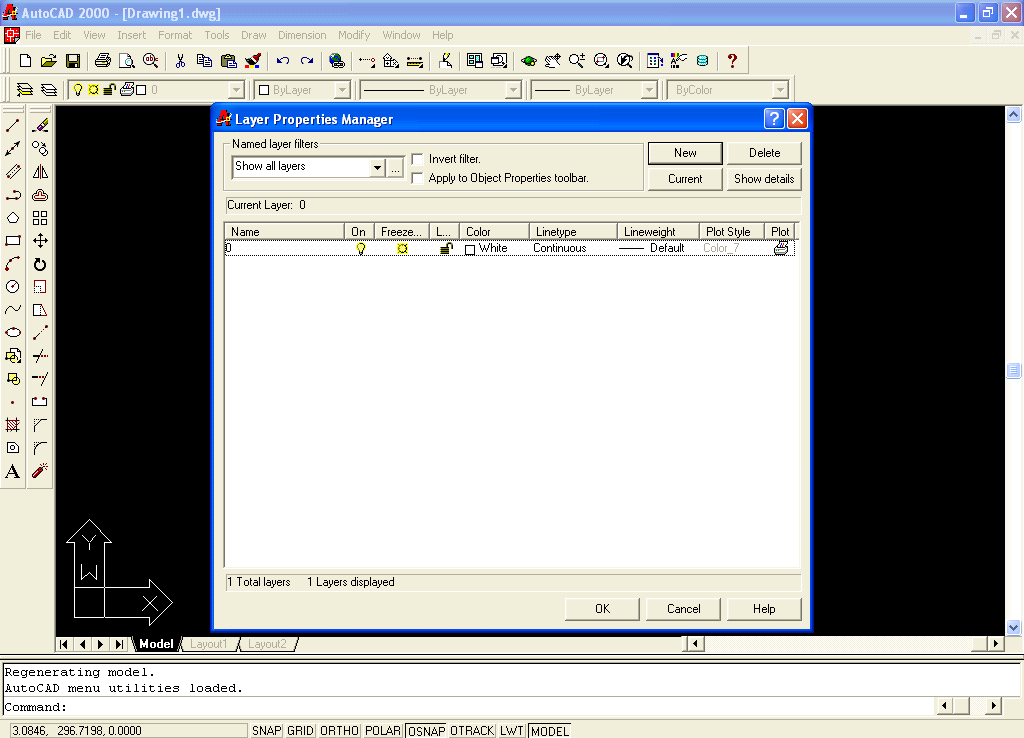Select the Move modify tool
Viewport: 1024px width, 738px height.
click(40, 240)
